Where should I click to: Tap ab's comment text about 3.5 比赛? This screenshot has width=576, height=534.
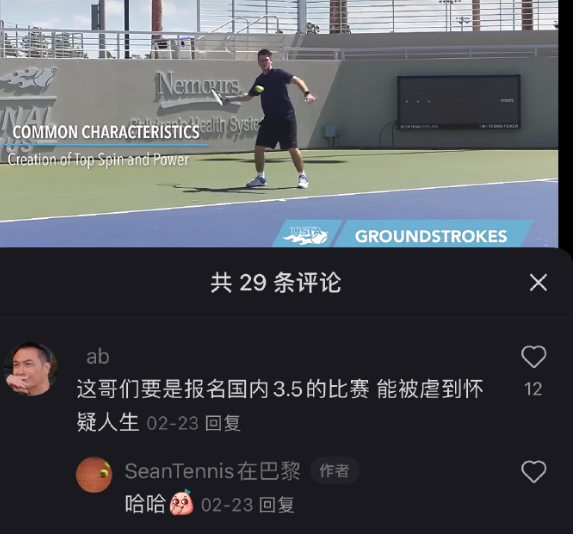[280, 405]
